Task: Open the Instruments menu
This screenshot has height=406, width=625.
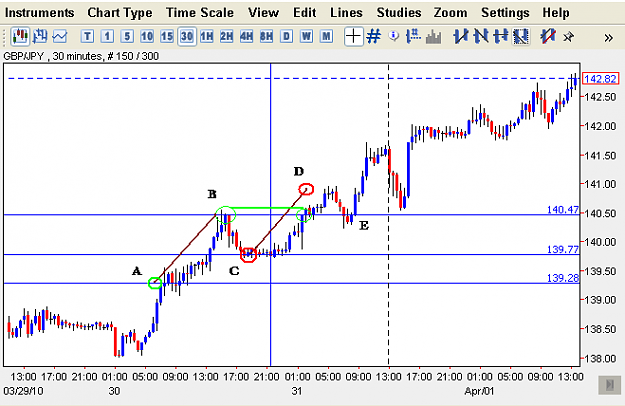Action: click(39, 13)
